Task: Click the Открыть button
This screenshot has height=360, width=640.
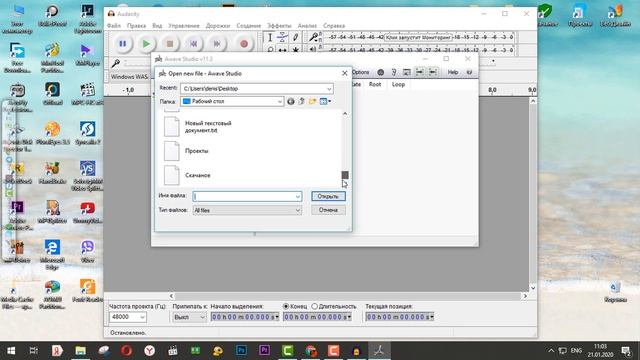Action: (328, 196)
